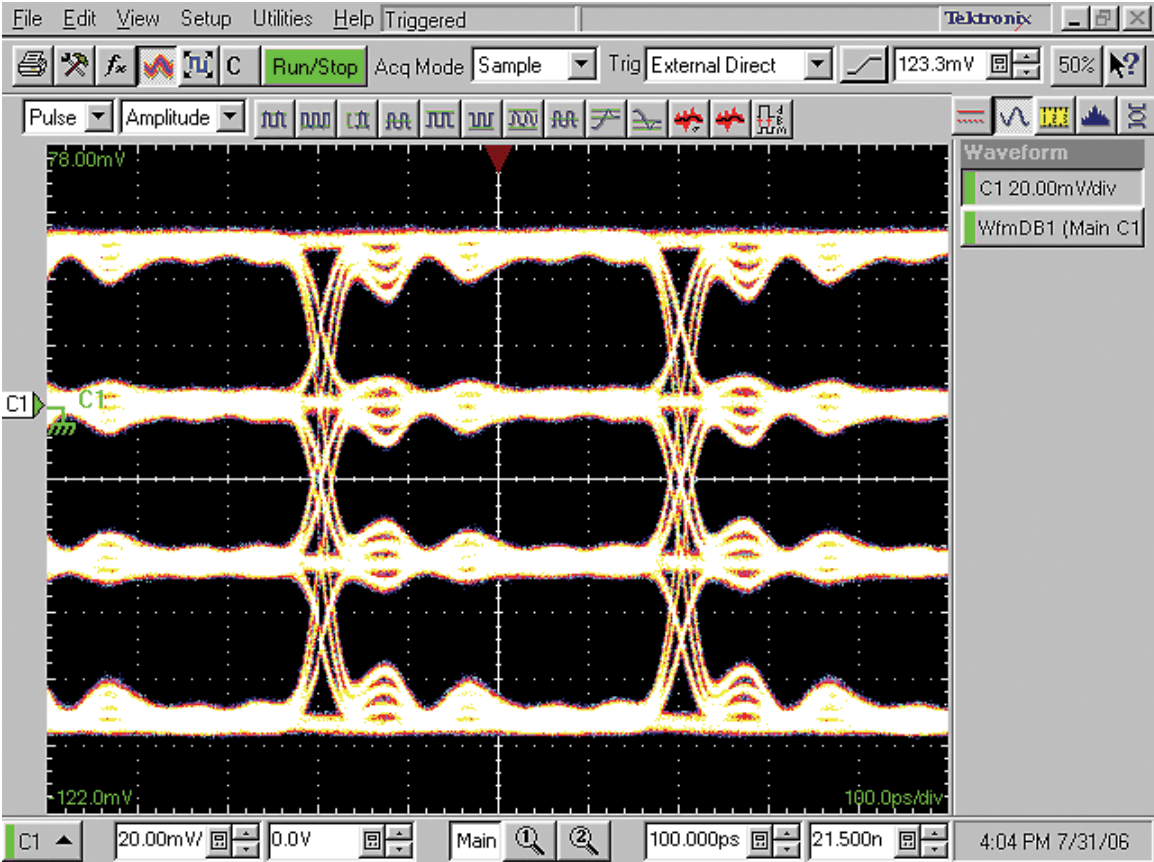The width and height of the screenshot is (1154, 862).
Task: Open the fx math function icon
Action: click(117, 66)
